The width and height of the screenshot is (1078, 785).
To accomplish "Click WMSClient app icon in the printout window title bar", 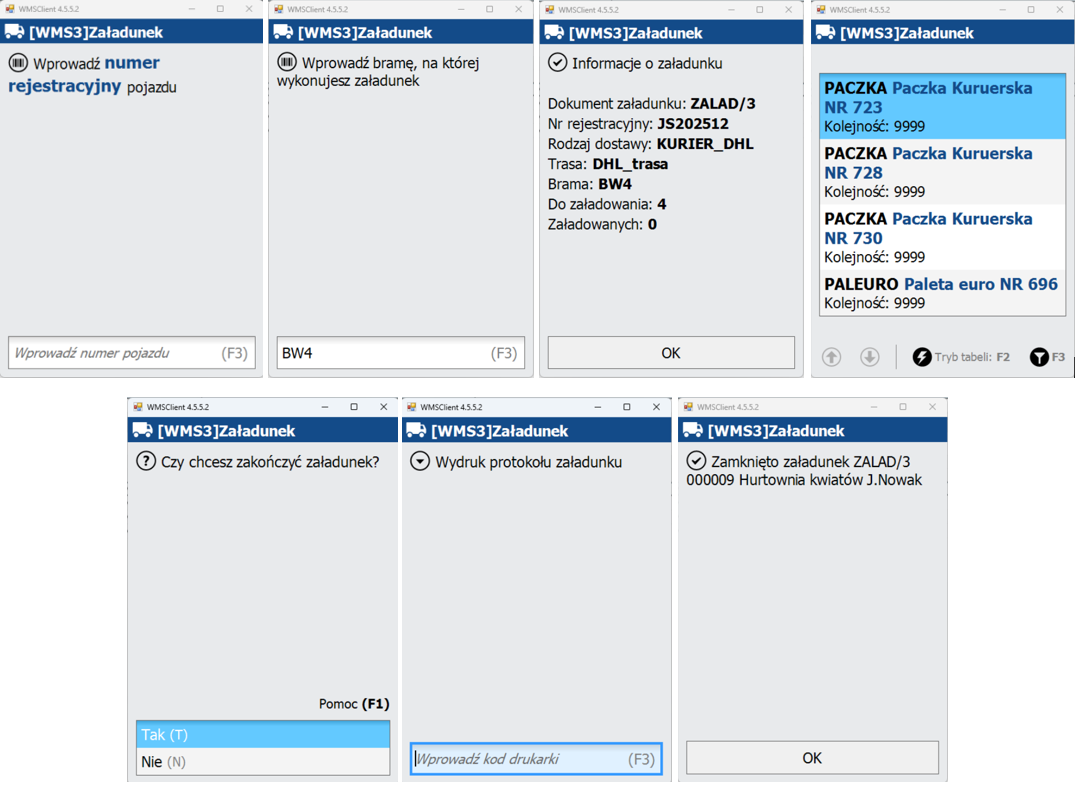I will point(411,407).
